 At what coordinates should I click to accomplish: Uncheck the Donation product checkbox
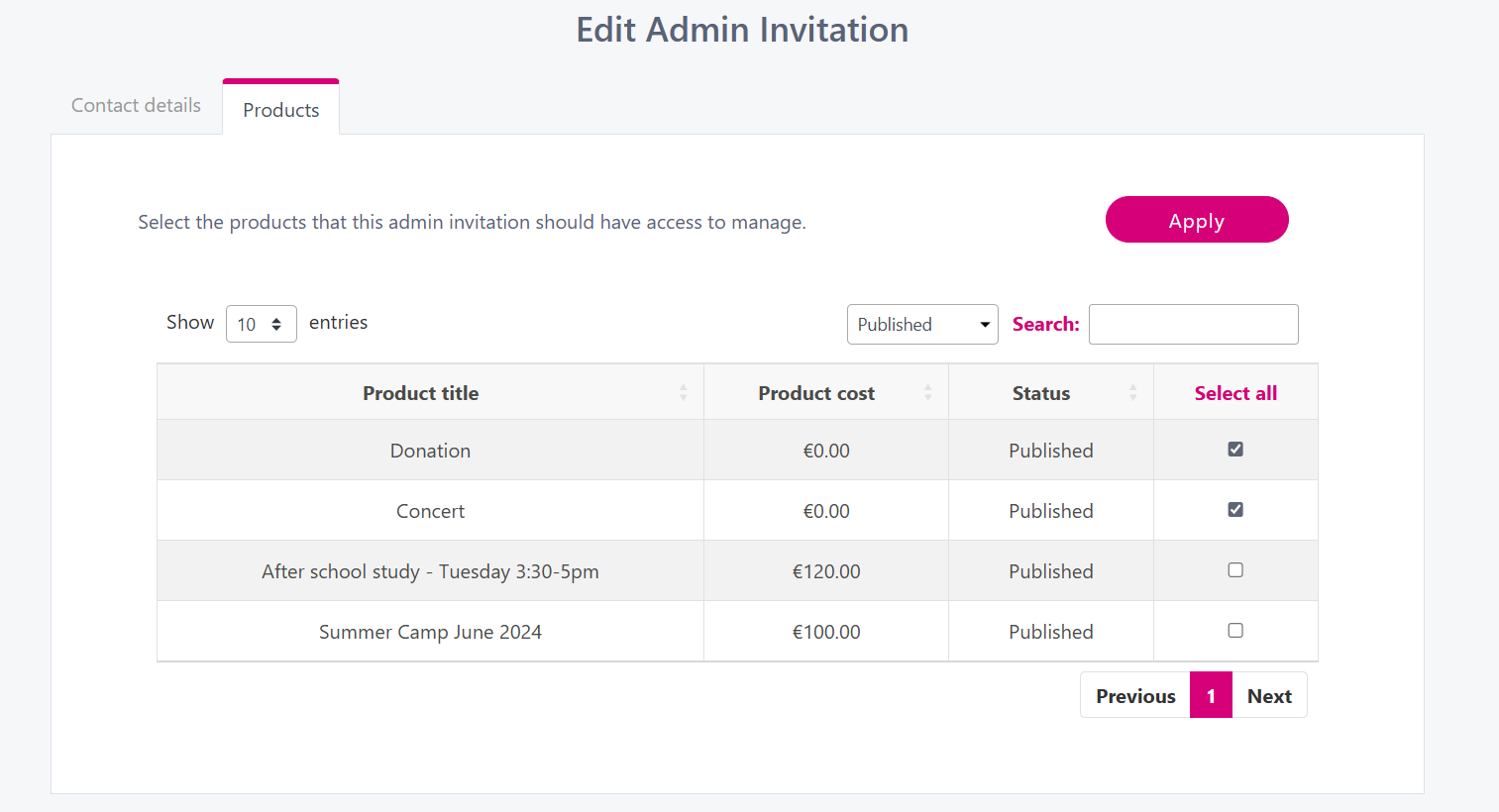[1235, 450]
